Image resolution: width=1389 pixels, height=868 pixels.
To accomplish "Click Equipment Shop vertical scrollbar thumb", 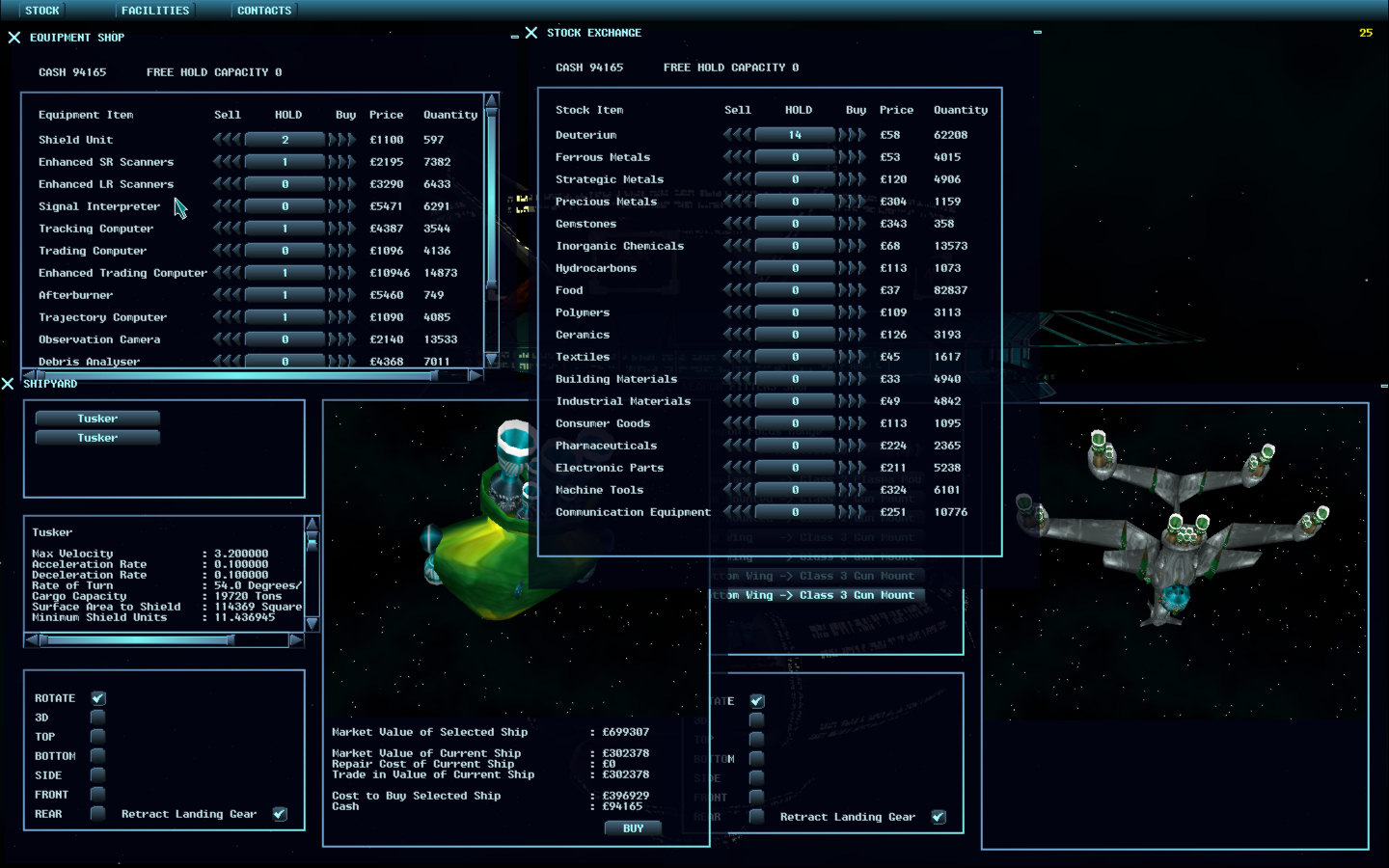I will [492, 198].
